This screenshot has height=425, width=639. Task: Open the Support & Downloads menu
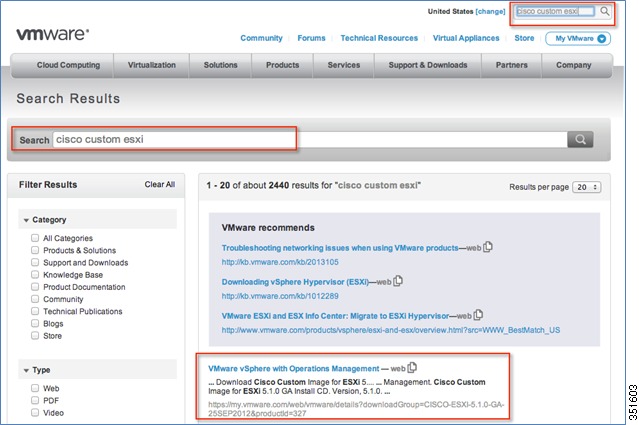(x=428, y=65)
